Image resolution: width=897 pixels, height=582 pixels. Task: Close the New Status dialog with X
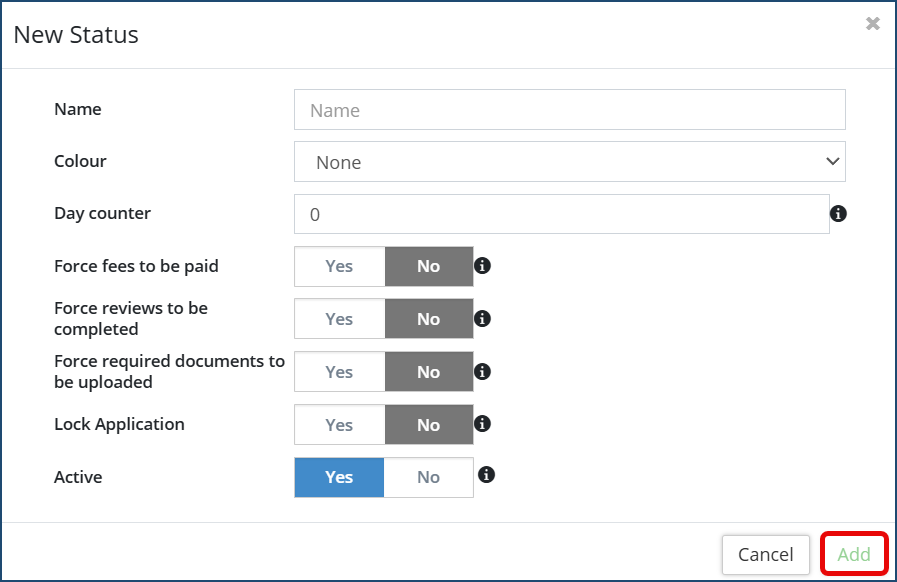click(873, 24)
